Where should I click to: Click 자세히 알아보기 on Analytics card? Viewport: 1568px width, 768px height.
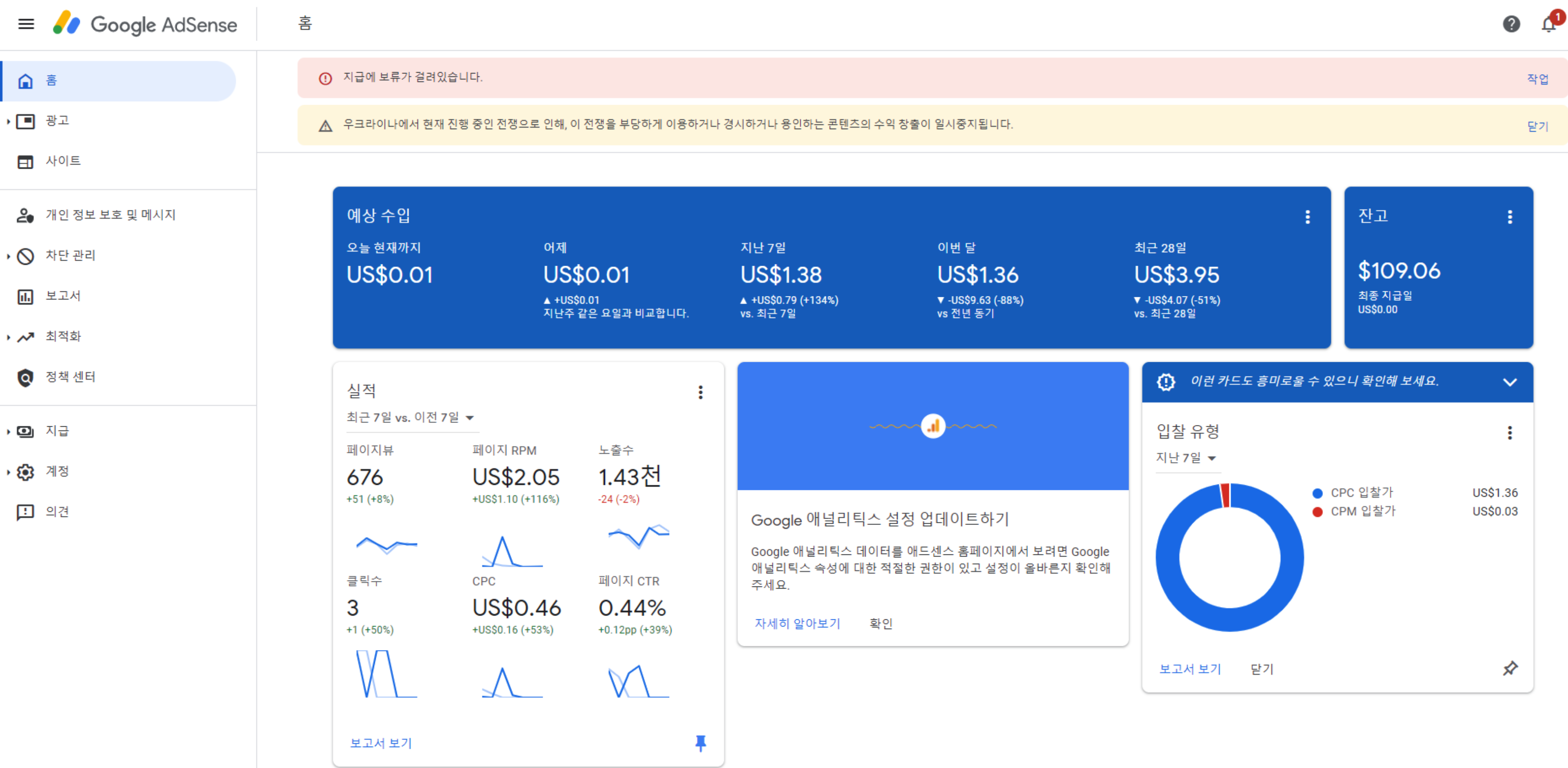797,623
